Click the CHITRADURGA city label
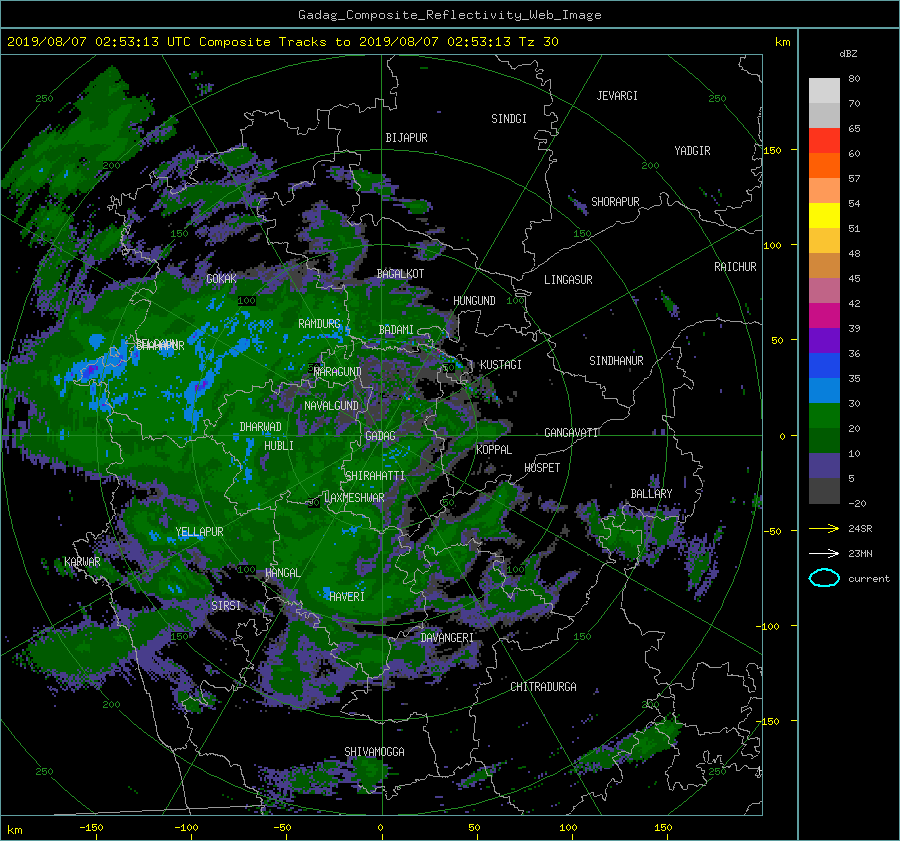The height and width of the screenshot is (841, 900). 544,687
